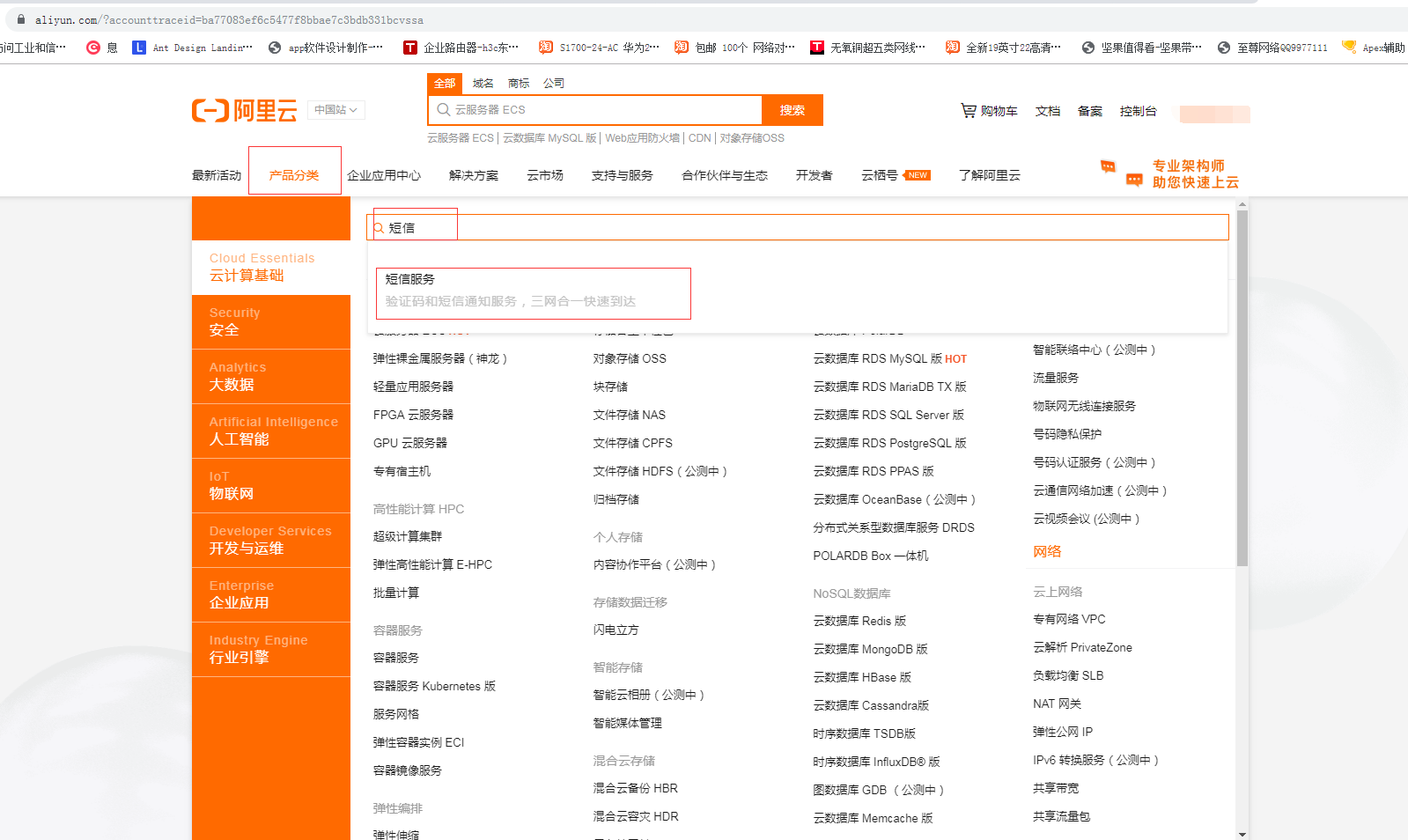The width and height of the screenshot is (1408, 840).
Task: Open the 至尊网络 bookmark
Action: tap(1272, 48)
